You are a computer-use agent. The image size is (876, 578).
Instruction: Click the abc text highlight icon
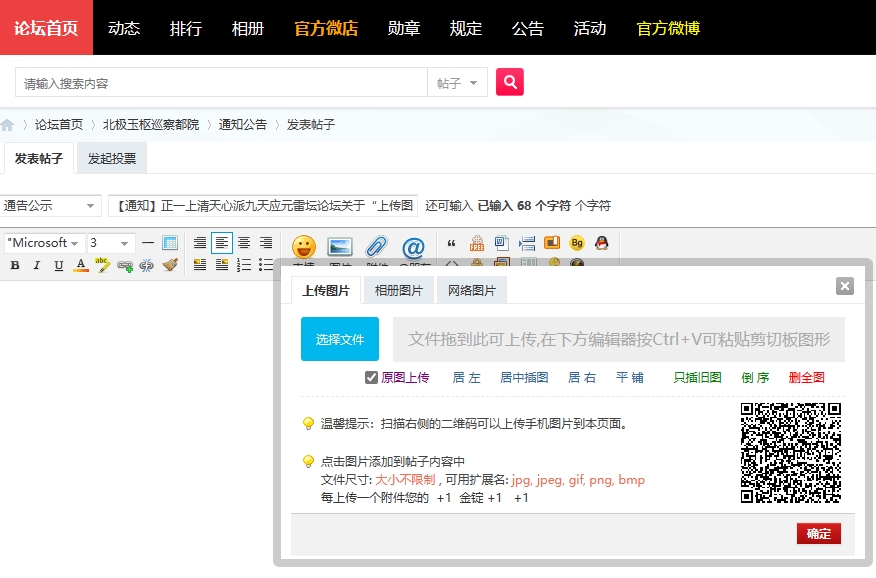tap(102, 265)
